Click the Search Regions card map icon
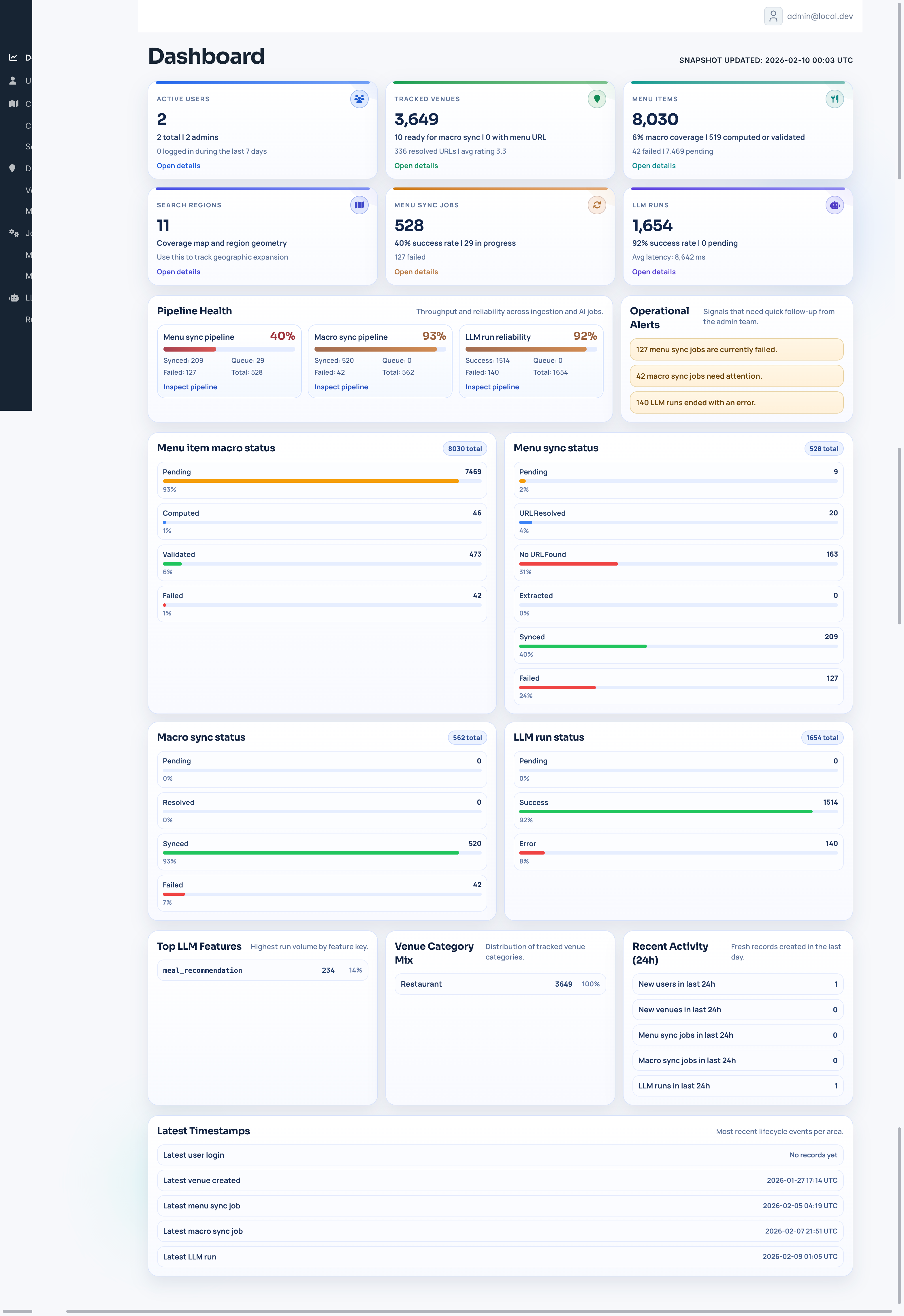This screenshot has height=1316, width=904. point(359,205)
